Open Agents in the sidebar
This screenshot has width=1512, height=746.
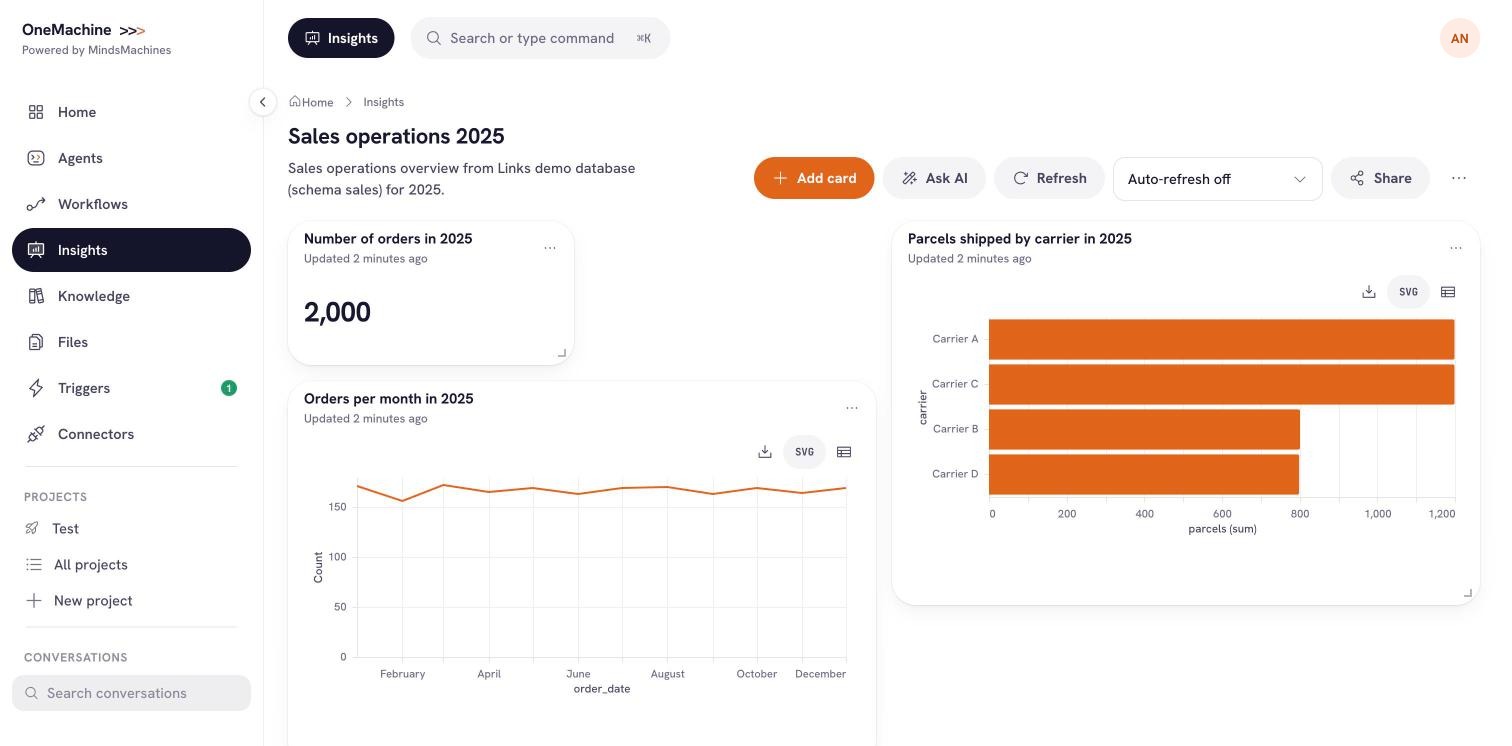[131, 158]
